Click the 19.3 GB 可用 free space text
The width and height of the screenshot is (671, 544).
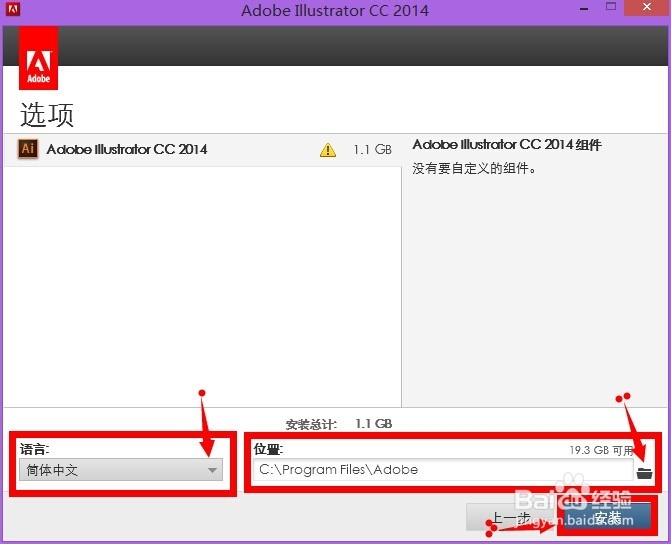[x=601, y=450]
